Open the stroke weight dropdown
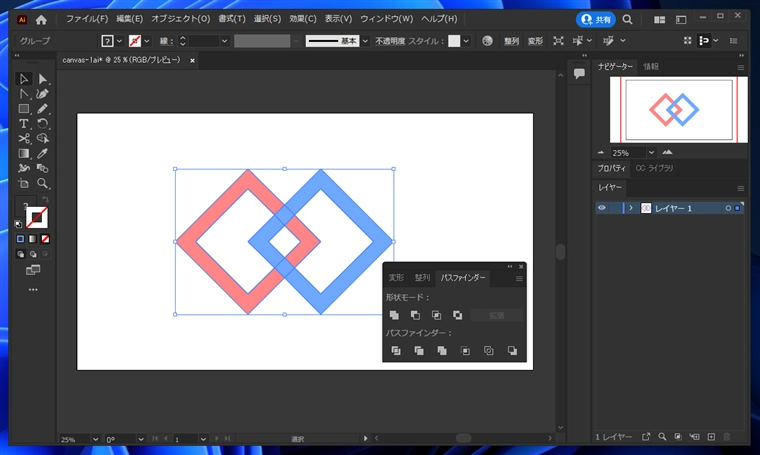760x455 pixels. (x=224, y=41)
